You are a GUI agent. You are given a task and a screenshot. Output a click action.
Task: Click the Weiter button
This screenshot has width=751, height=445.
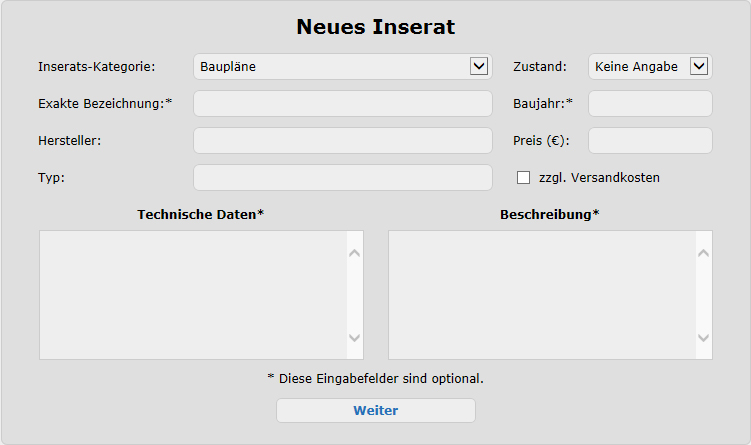375,411
